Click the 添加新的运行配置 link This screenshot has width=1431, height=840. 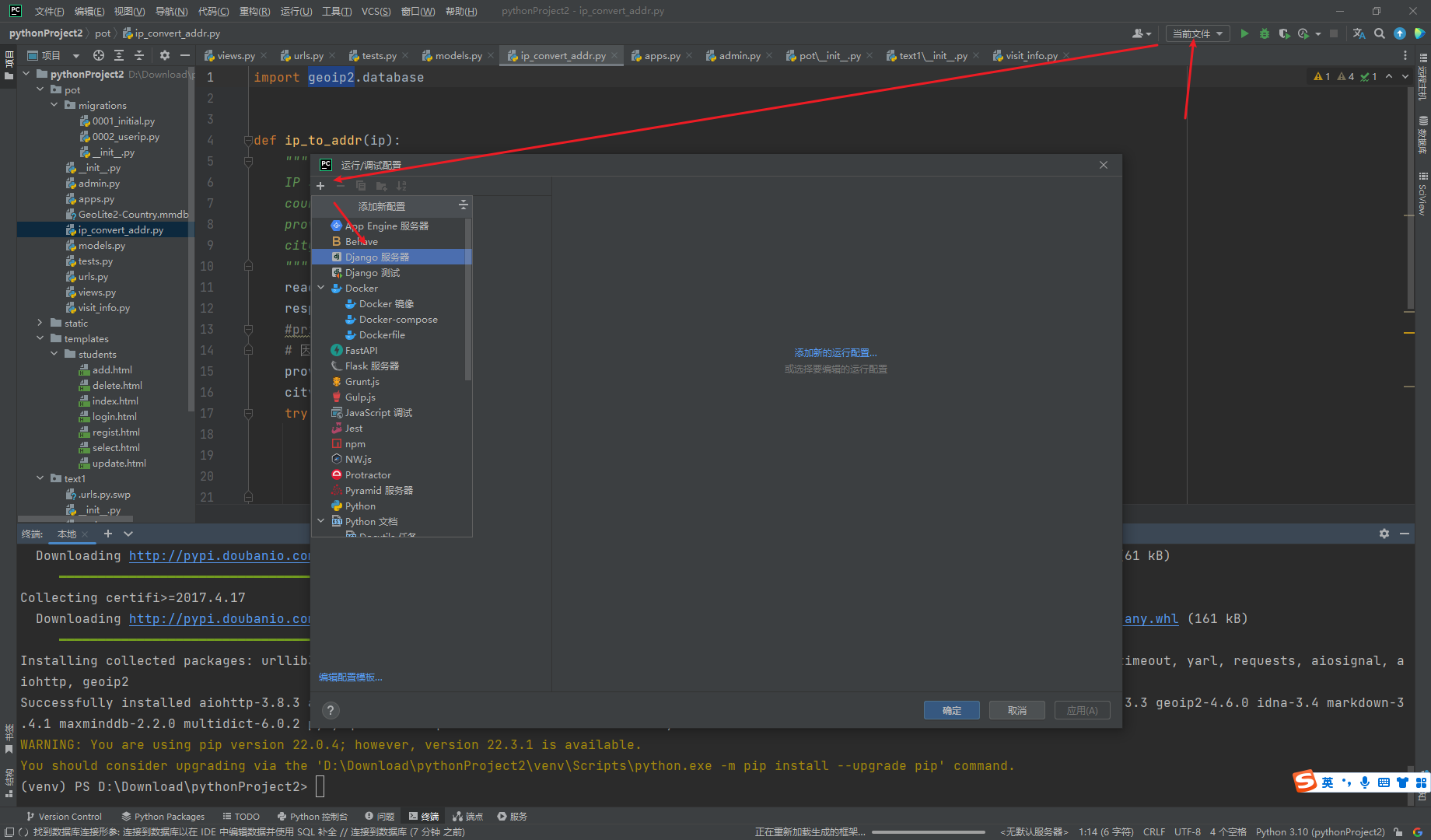(x=835, y=353)
